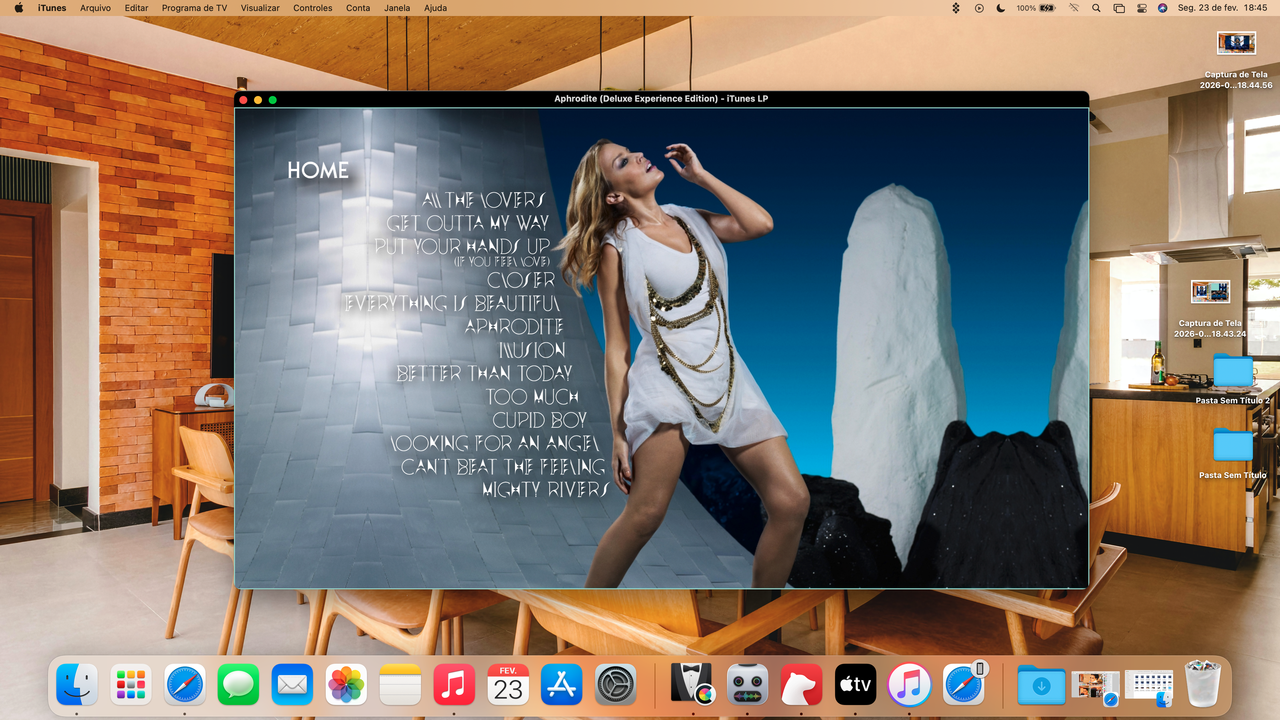Click the Wi-Fi status icon in menu bar

pos(1074,8)
